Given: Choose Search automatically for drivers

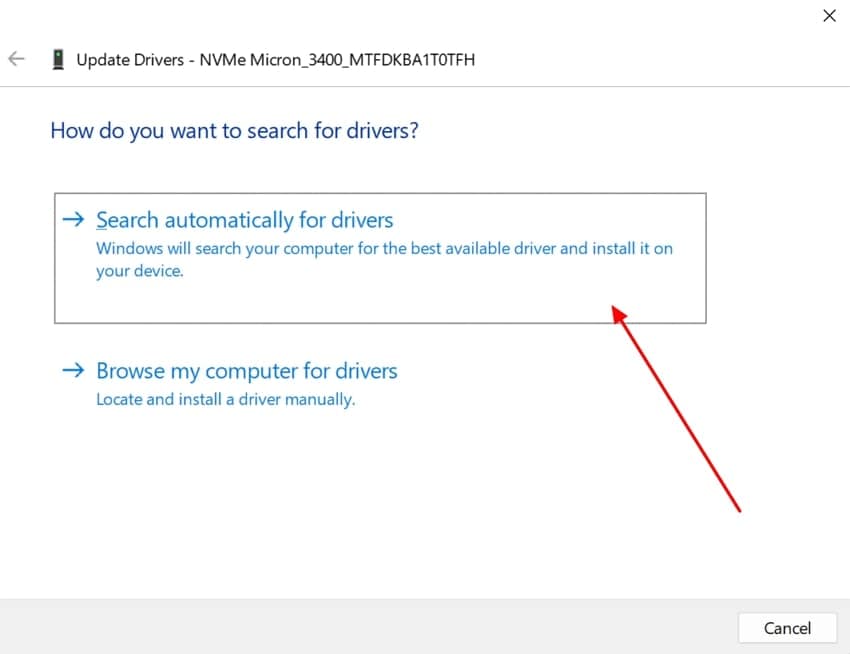Looking at the screenshot, I should click(380, 258).
